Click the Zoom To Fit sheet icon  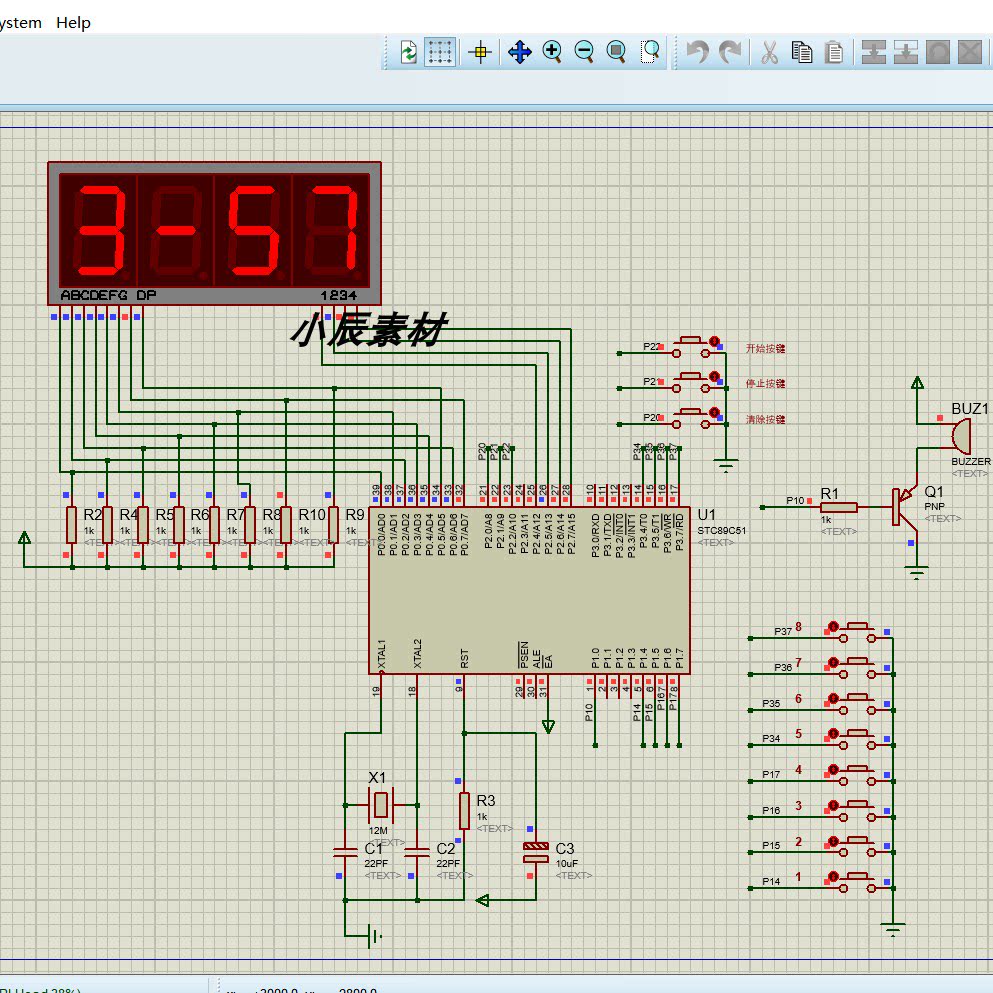pos(616,52)
